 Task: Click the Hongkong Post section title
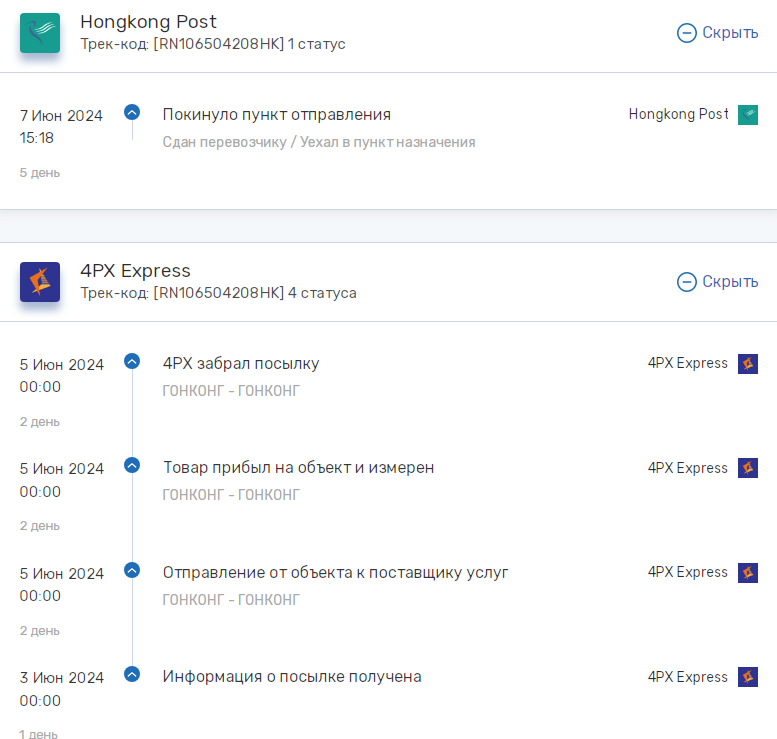click(x=148, y=22)
